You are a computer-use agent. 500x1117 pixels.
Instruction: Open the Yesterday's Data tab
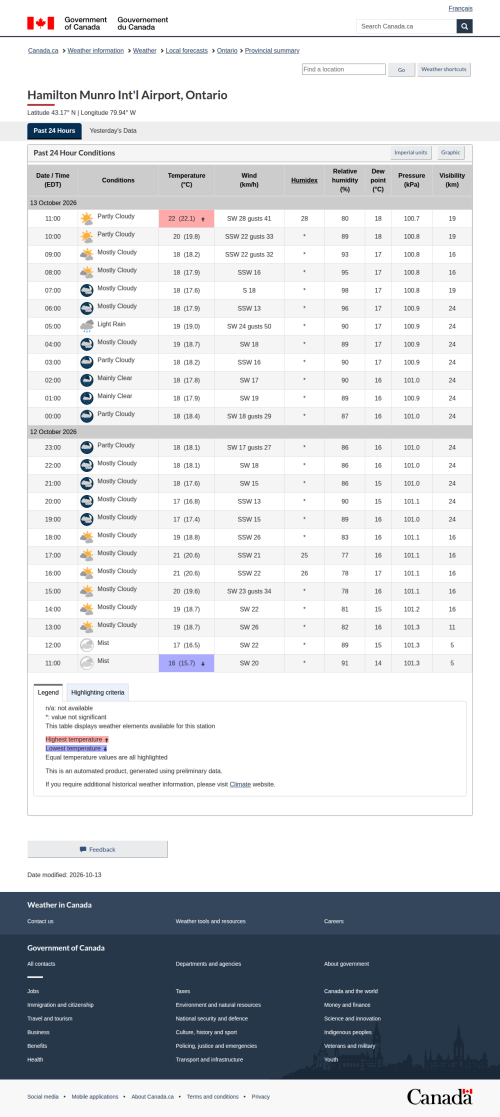113,131
